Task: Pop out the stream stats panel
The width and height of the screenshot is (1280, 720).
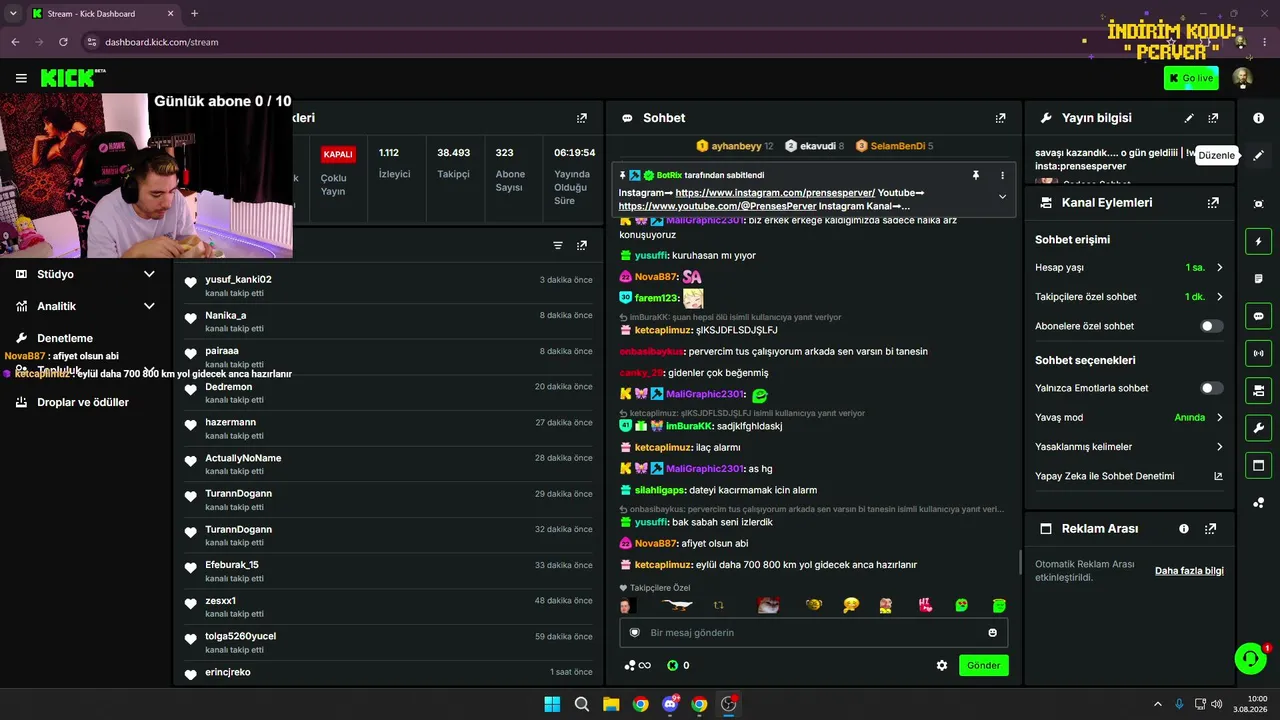Action: (x=582, y=118)
